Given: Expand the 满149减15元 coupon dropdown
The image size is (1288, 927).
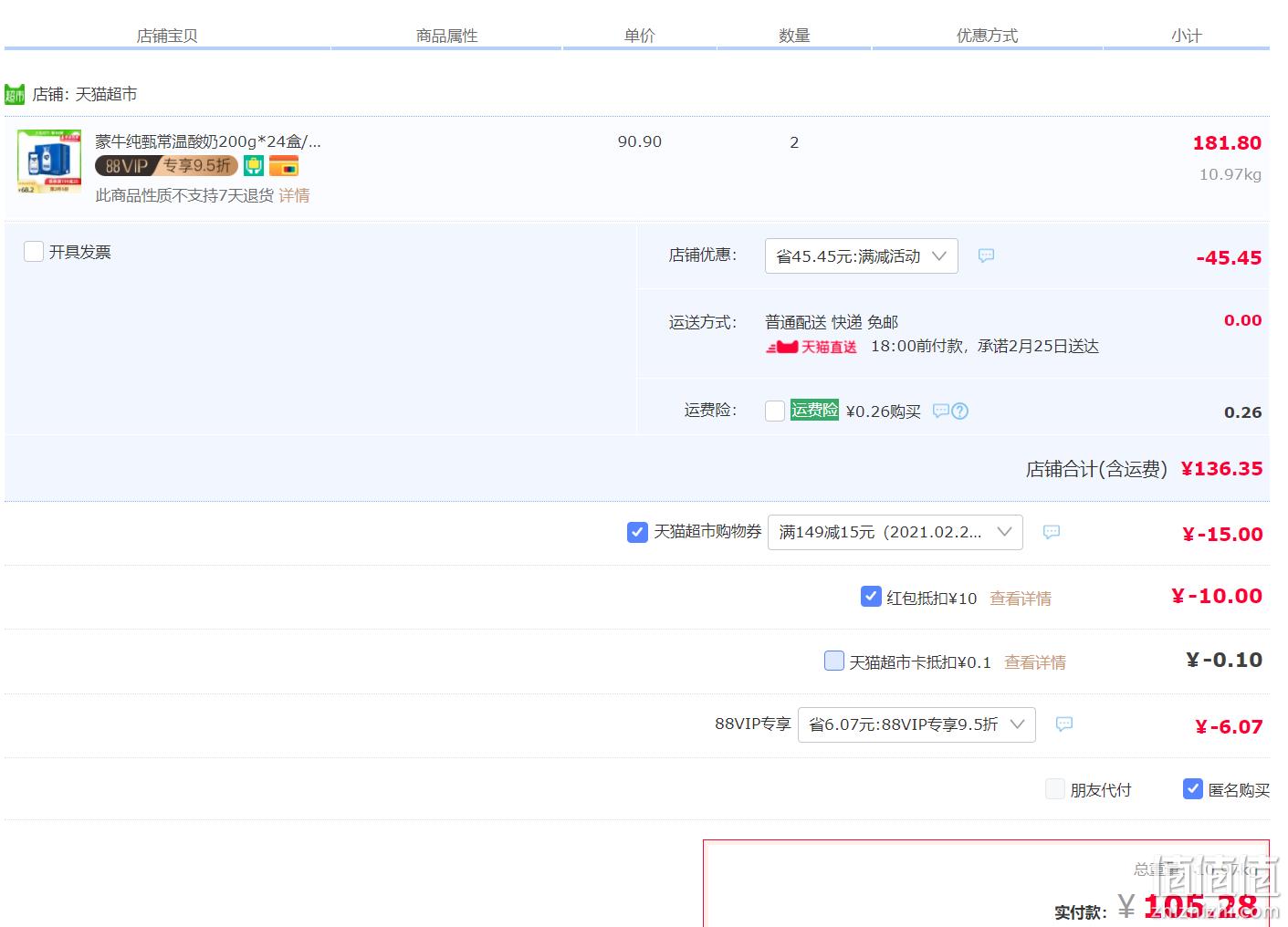Looking at the screenshot, I should pyautogui.click(x=895, y=532).
